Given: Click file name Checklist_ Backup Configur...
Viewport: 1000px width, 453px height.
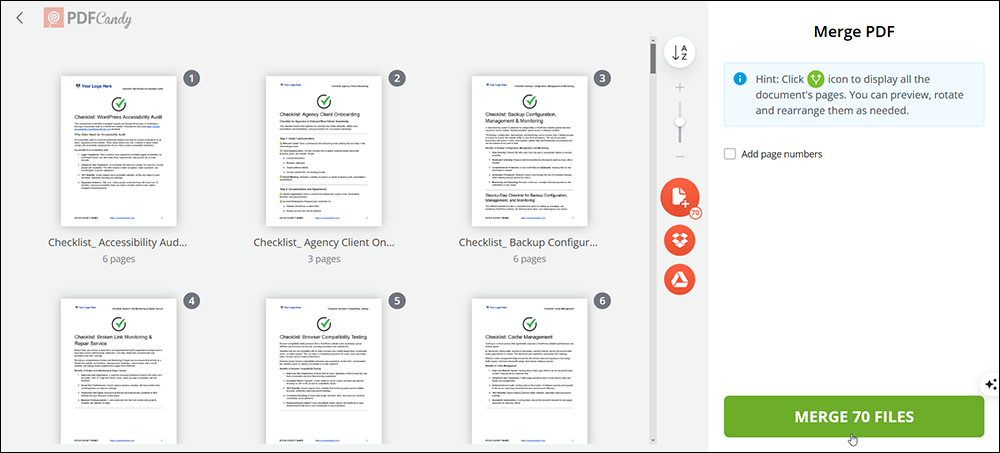Looking at the screenshot, I should tap(529, 242).
